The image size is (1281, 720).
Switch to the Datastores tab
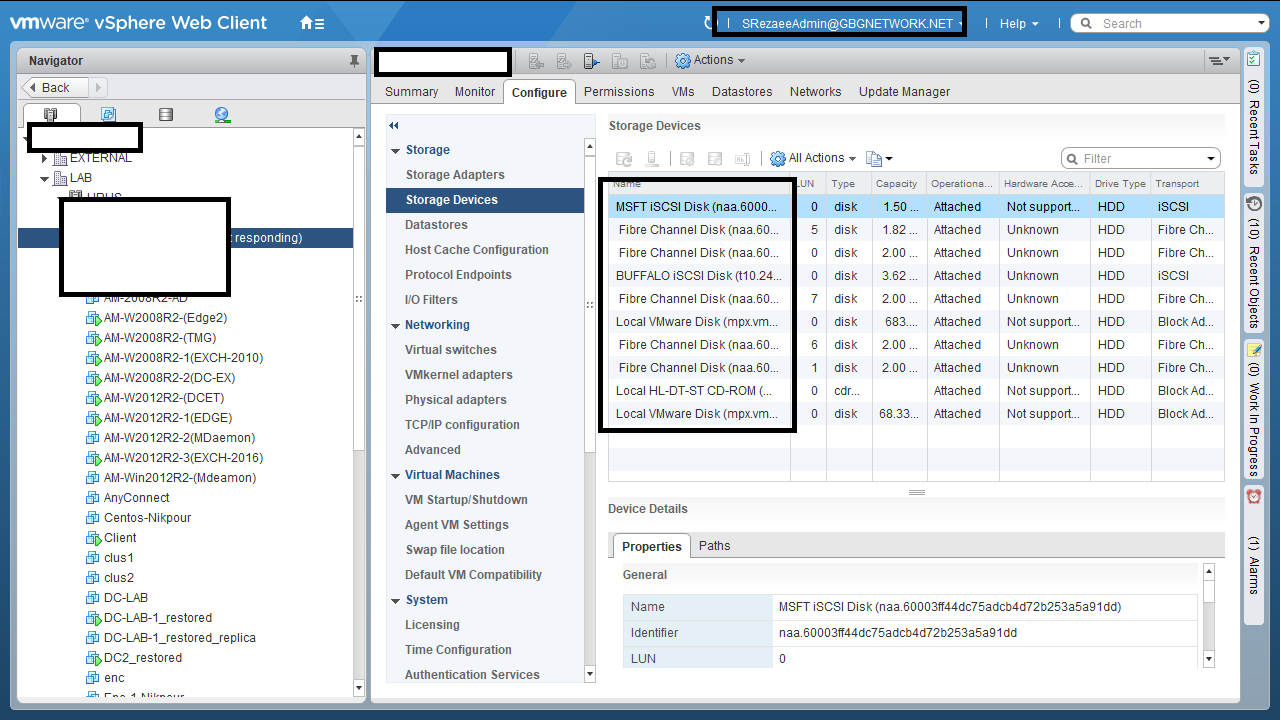(741, 91)
